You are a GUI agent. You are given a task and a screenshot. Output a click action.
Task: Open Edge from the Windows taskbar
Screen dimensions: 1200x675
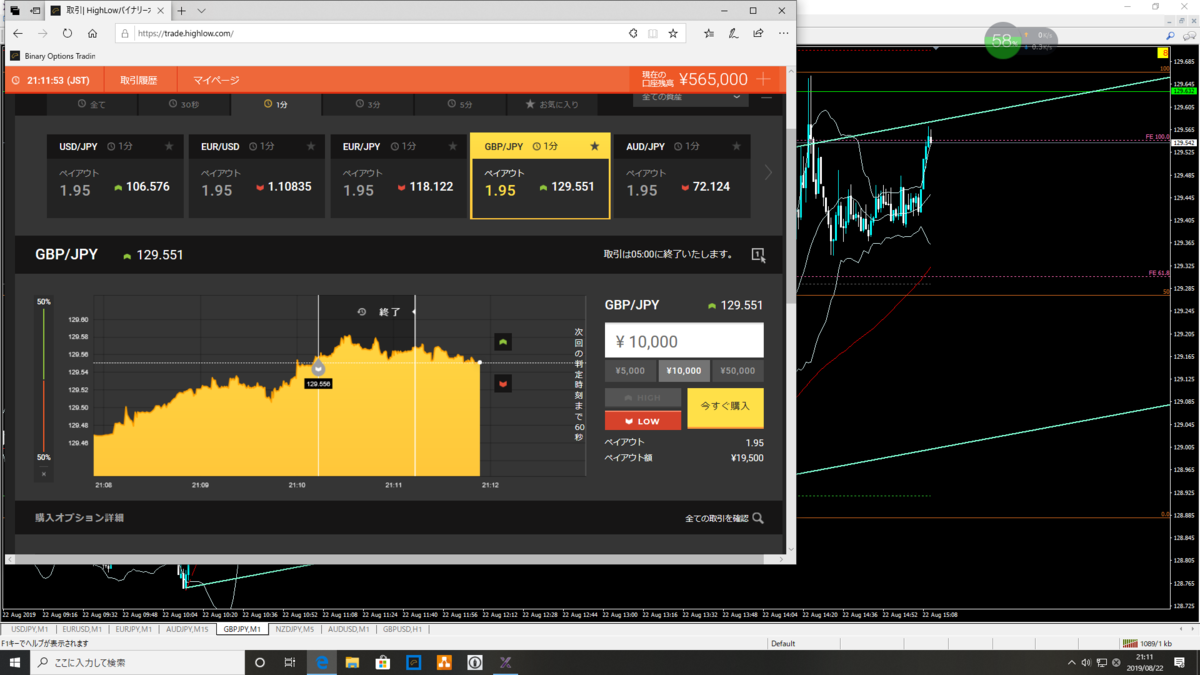tap(322, 662)
